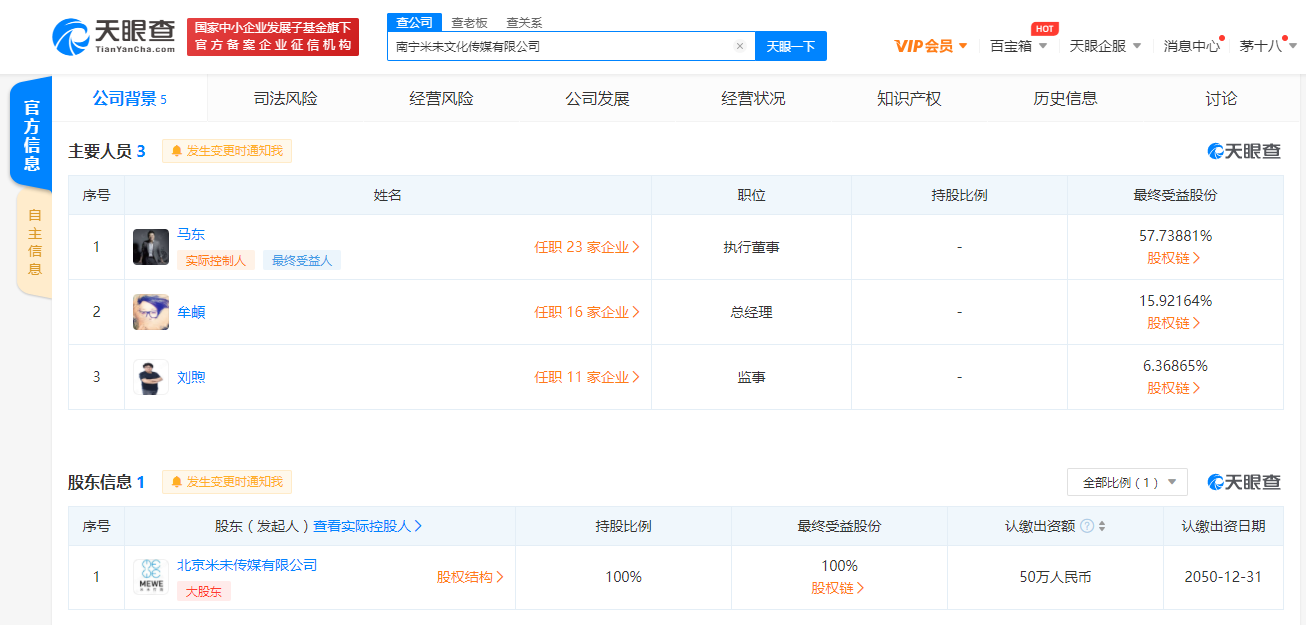Viewport: 1306px width, 625px height.
Task: Clear the search box with the × icon
Action: (x=739, y=46)
